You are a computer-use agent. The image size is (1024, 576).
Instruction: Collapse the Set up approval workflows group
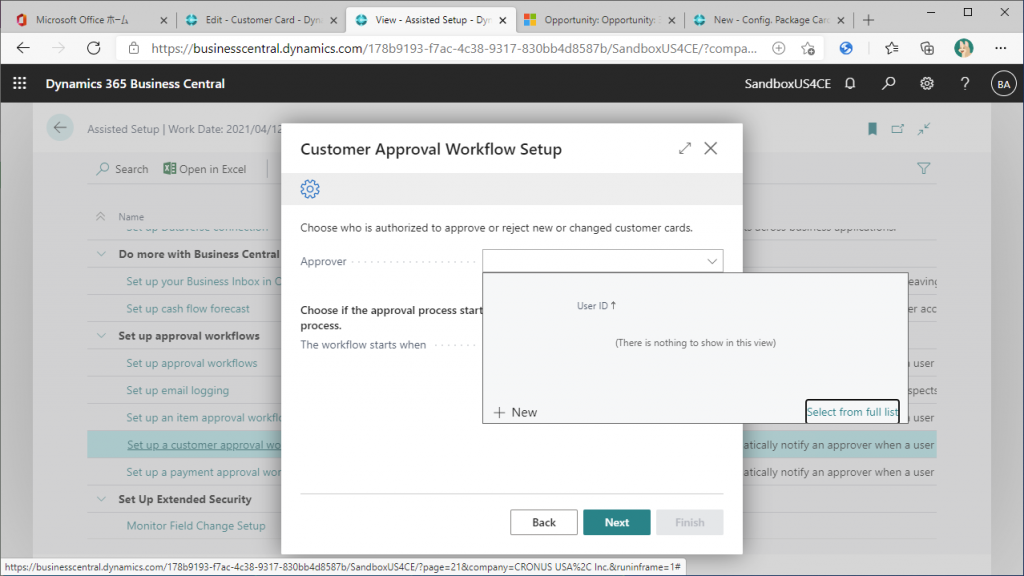(100, 336)
